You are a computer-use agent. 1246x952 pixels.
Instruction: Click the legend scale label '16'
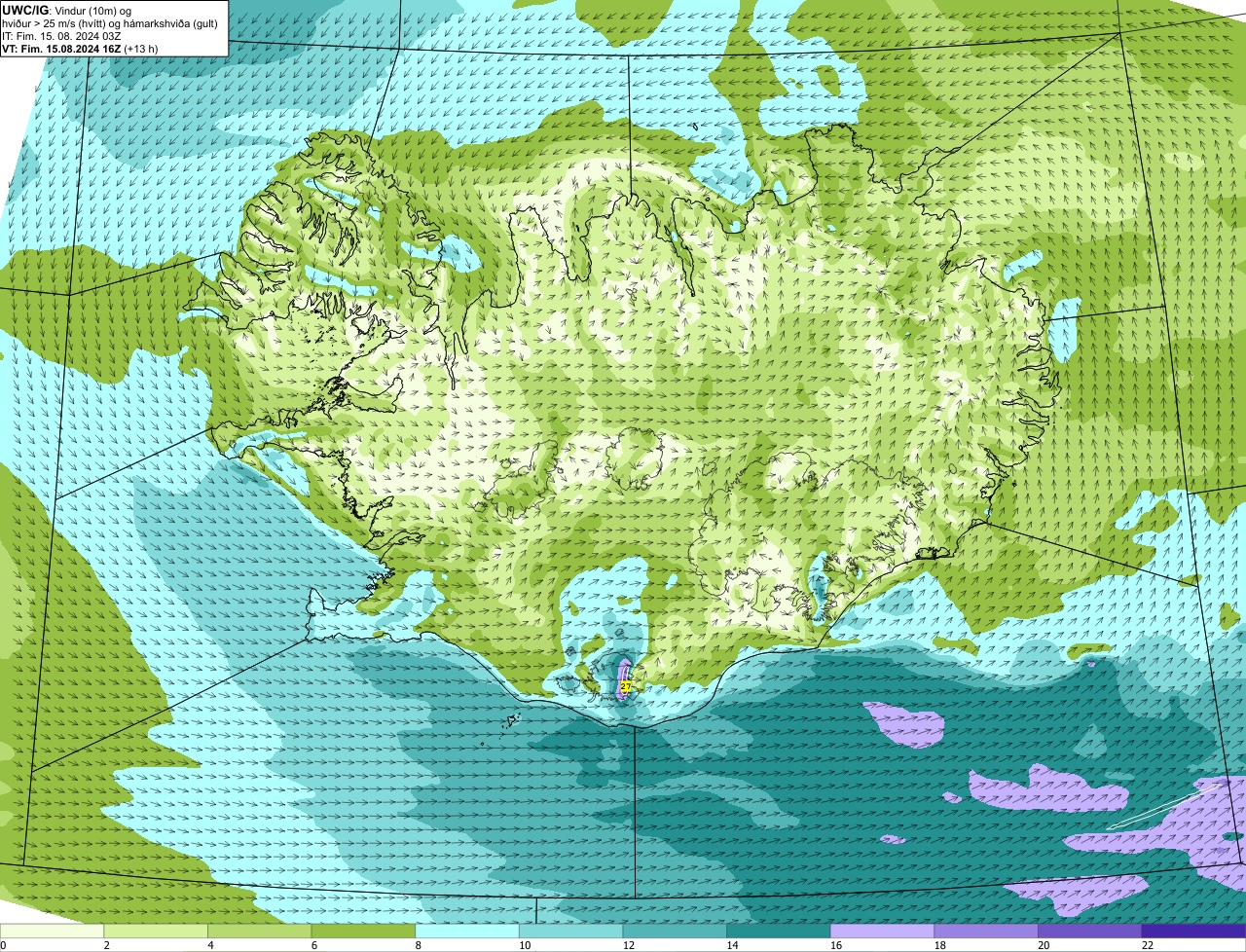click(836, 945)
